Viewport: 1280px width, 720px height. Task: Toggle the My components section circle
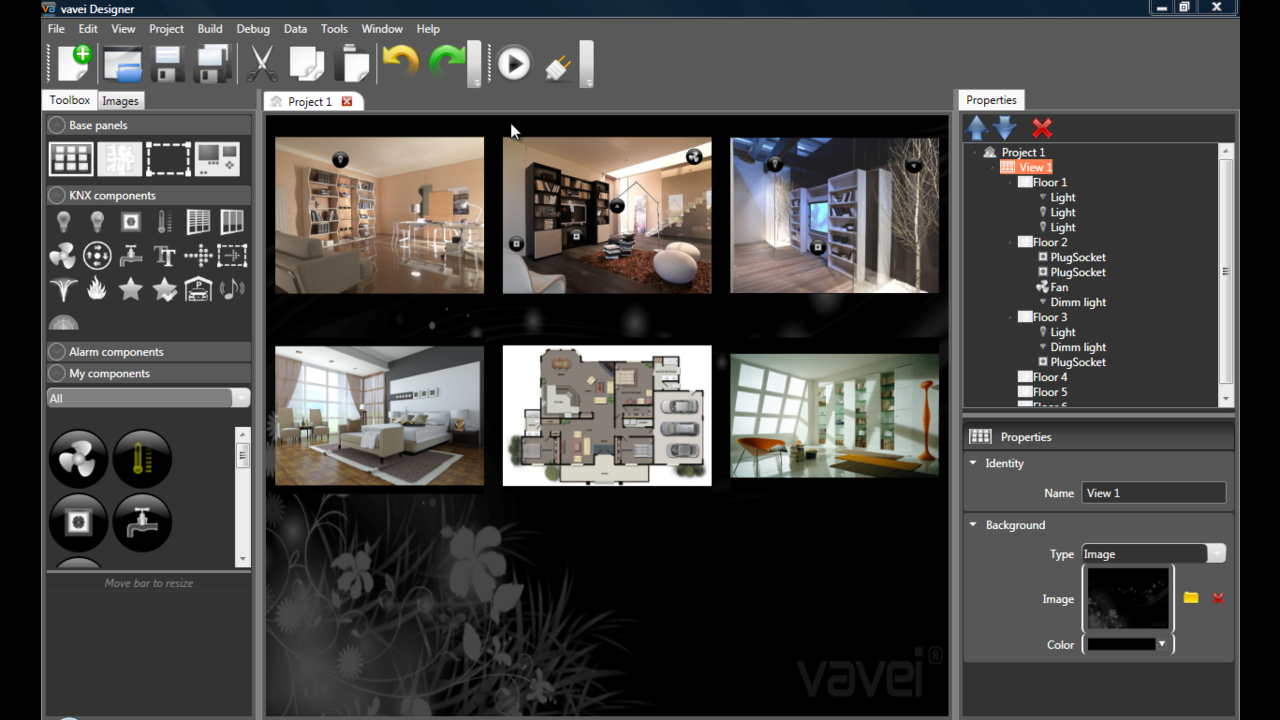[57, 373]
